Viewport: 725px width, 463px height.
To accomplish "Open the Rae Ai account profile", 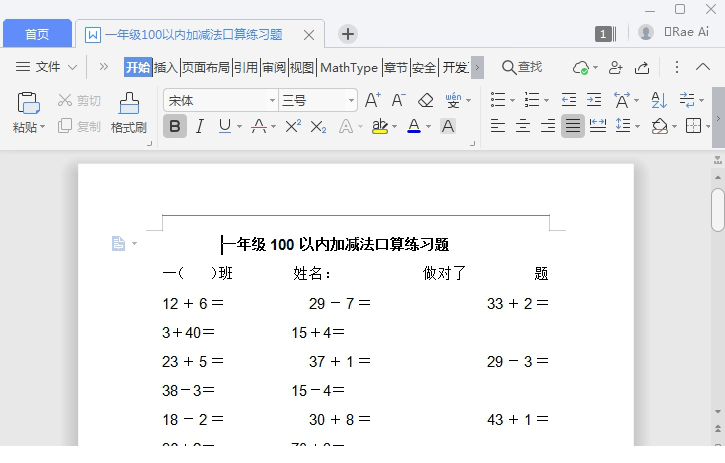I will pyautogui.click(x=674, y=32).
